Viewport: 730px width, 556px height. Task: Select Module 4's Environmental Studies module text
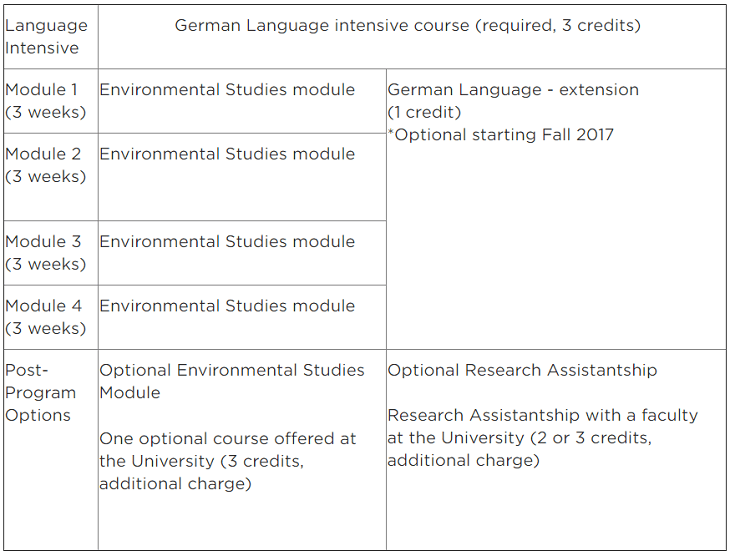pos(227,305)
